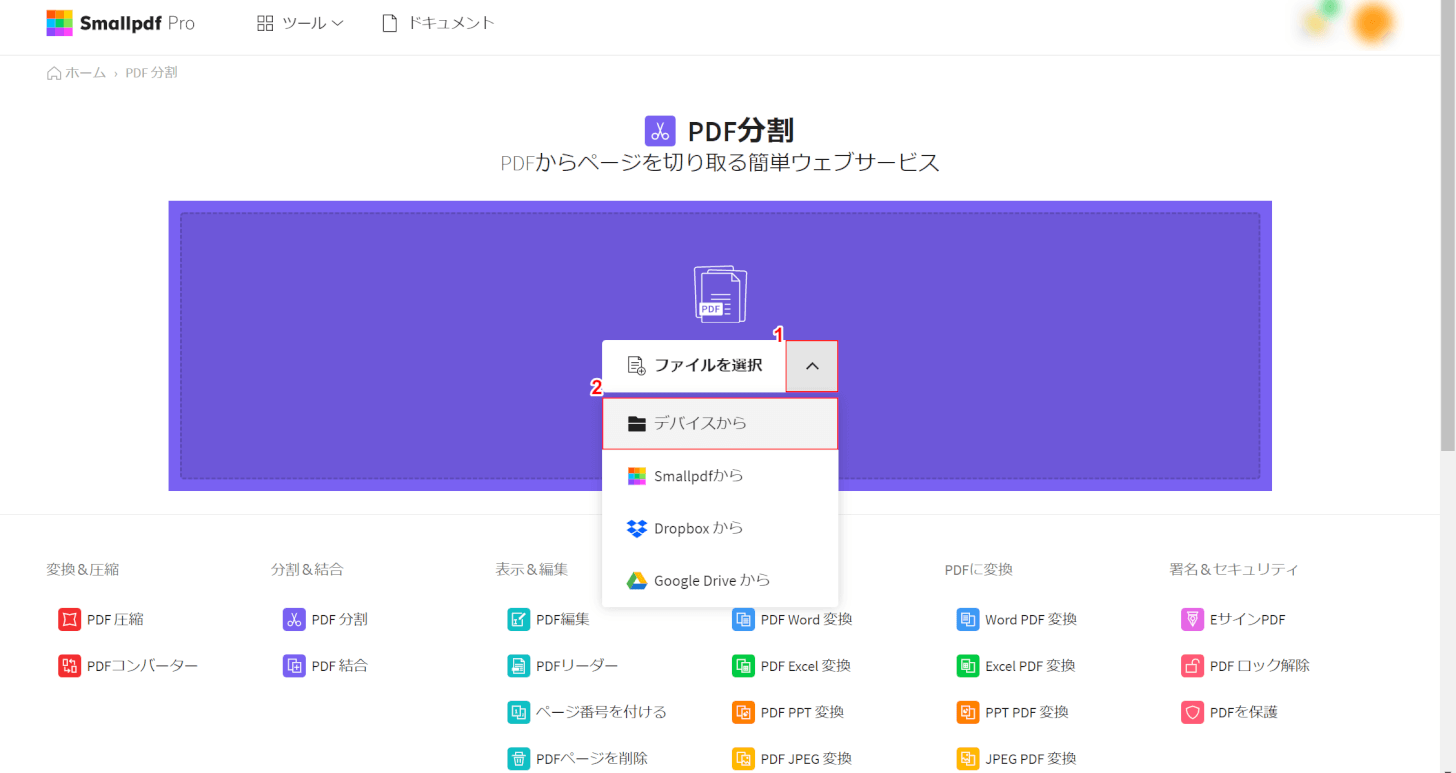Viewport: 1456px width, 773px height.
Task: Open PDF ロック解除 tool link
Action: pyautogui.click(x=1259, y=665)
